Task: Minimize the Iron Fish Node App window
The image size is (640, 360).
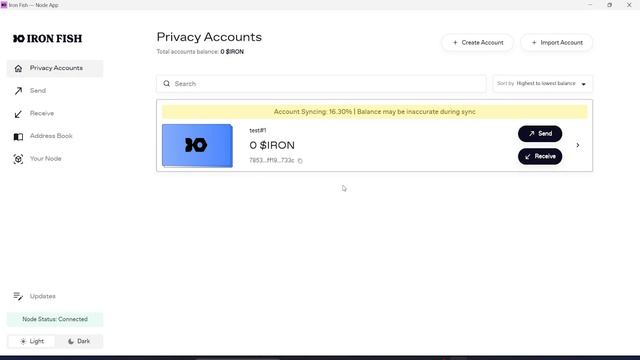Action: (x=590, y=5)
